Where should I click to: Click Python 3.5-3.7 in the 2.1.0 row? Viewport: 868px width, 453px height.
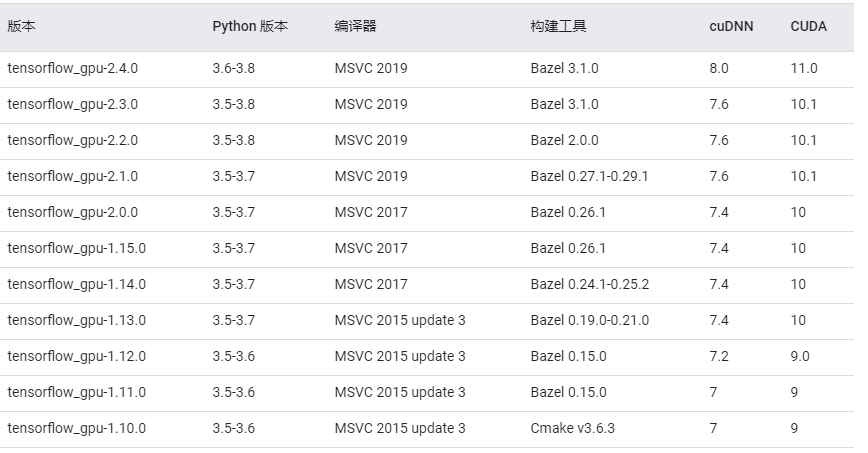[x=234, y=176]
